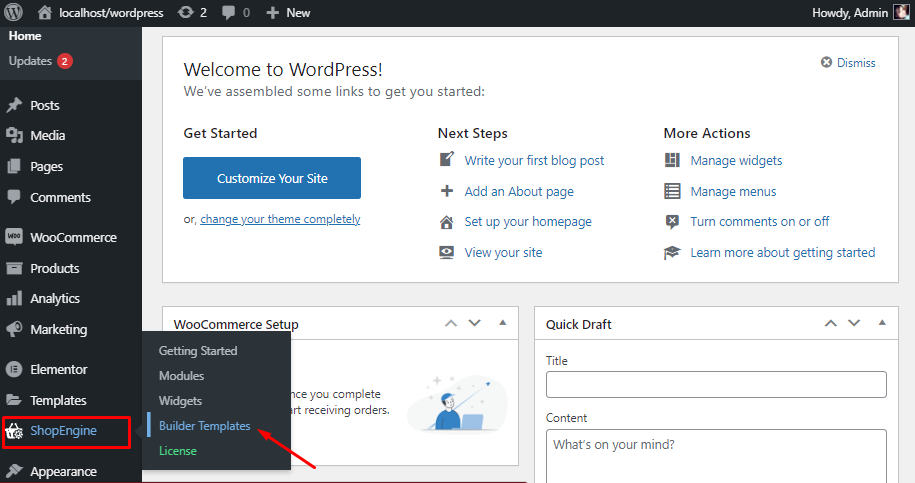Click the Elementor sidebar icon
Screen dimensions: 915x483
pos(14,369)
